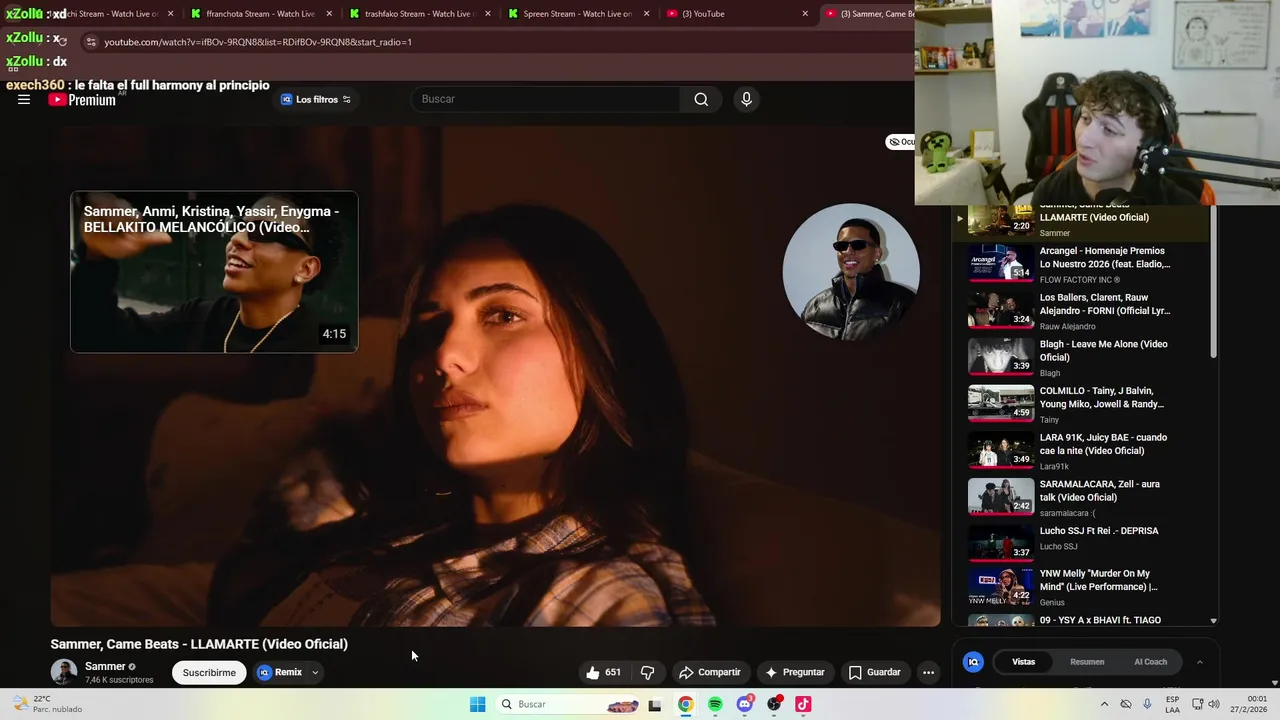Open the Windows Start menu
This screenshot has width=1280, height=720.
tap(478, 704)
